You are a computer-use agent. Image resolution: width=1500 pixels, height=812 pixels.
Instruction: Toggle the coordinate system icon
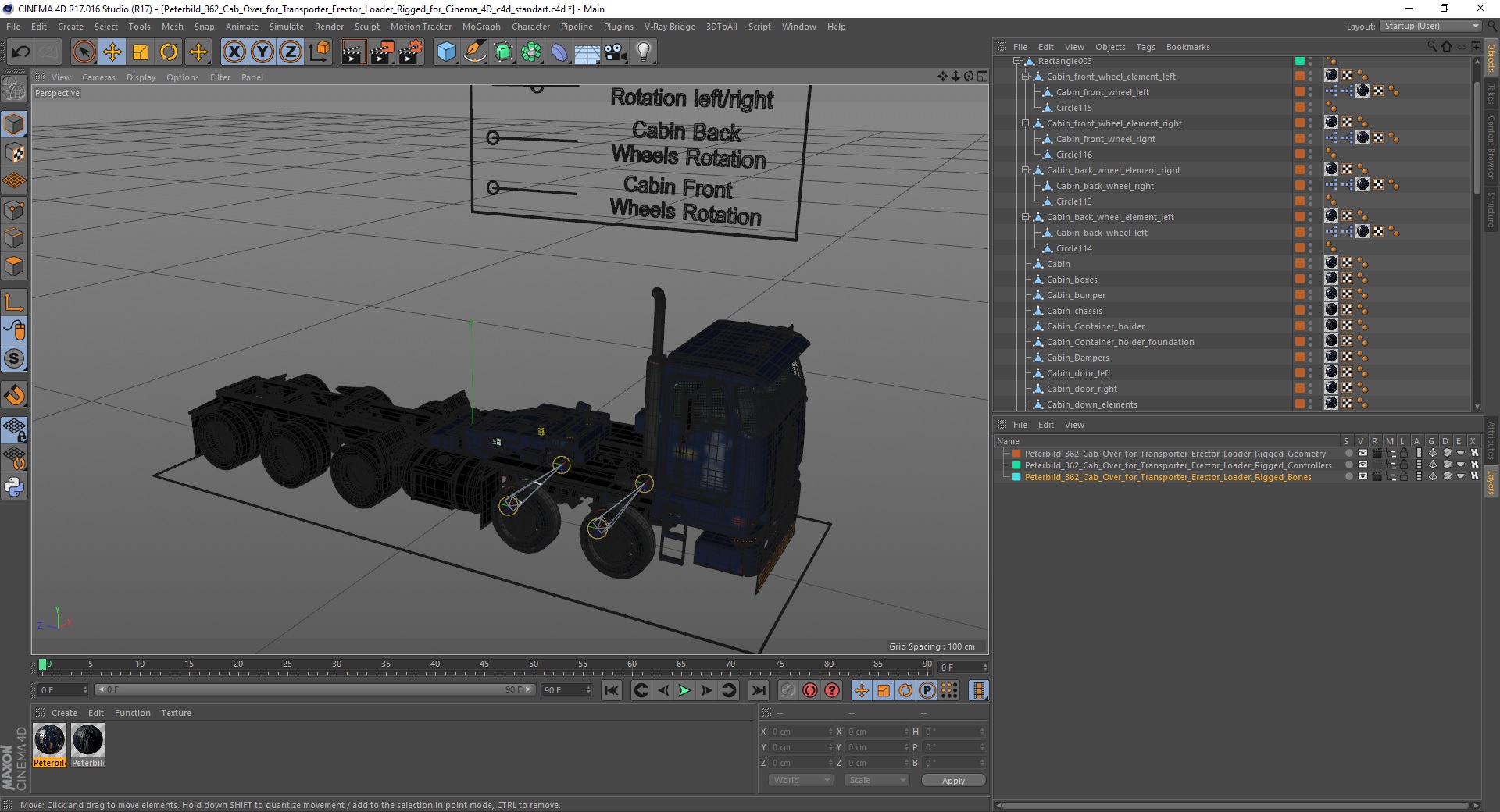(x=319, y=52)
